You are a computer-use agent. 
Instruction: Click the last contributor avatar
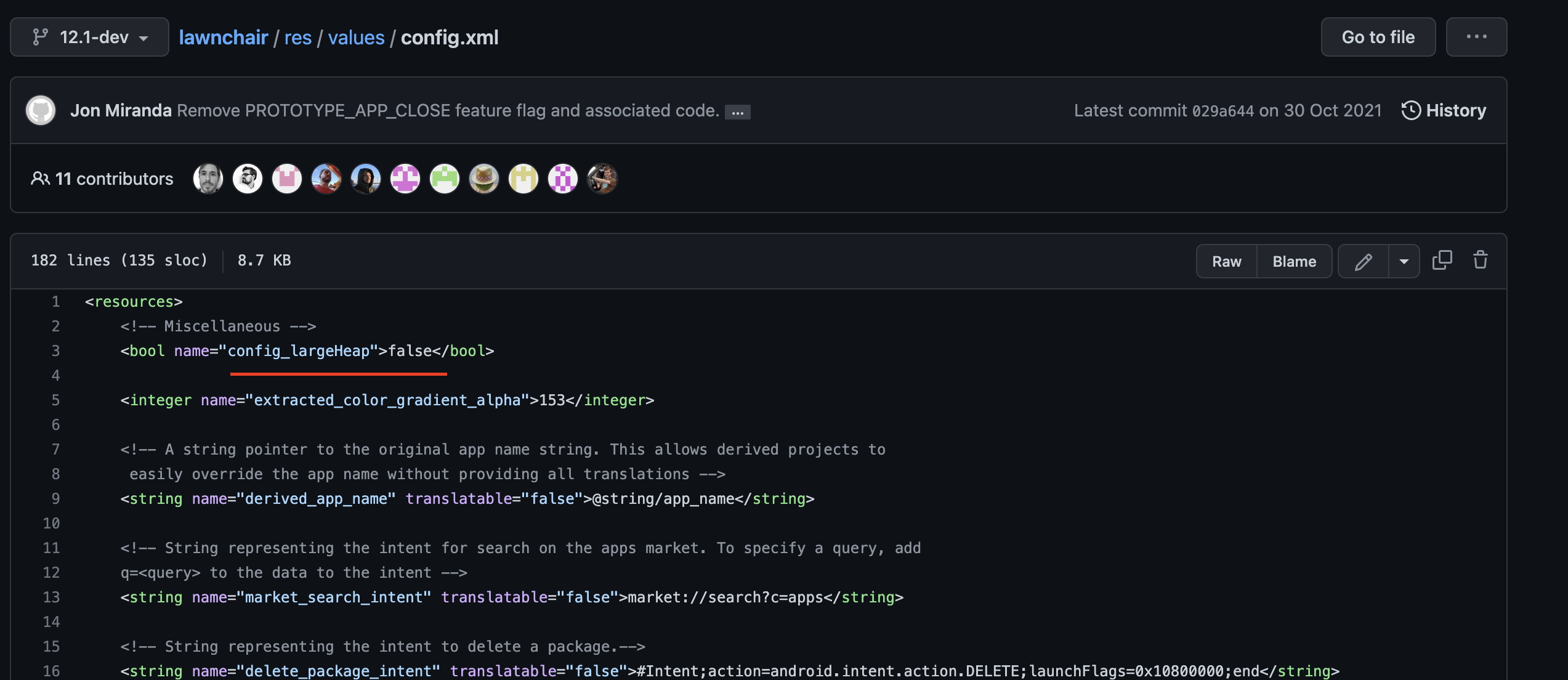[602, 179]
